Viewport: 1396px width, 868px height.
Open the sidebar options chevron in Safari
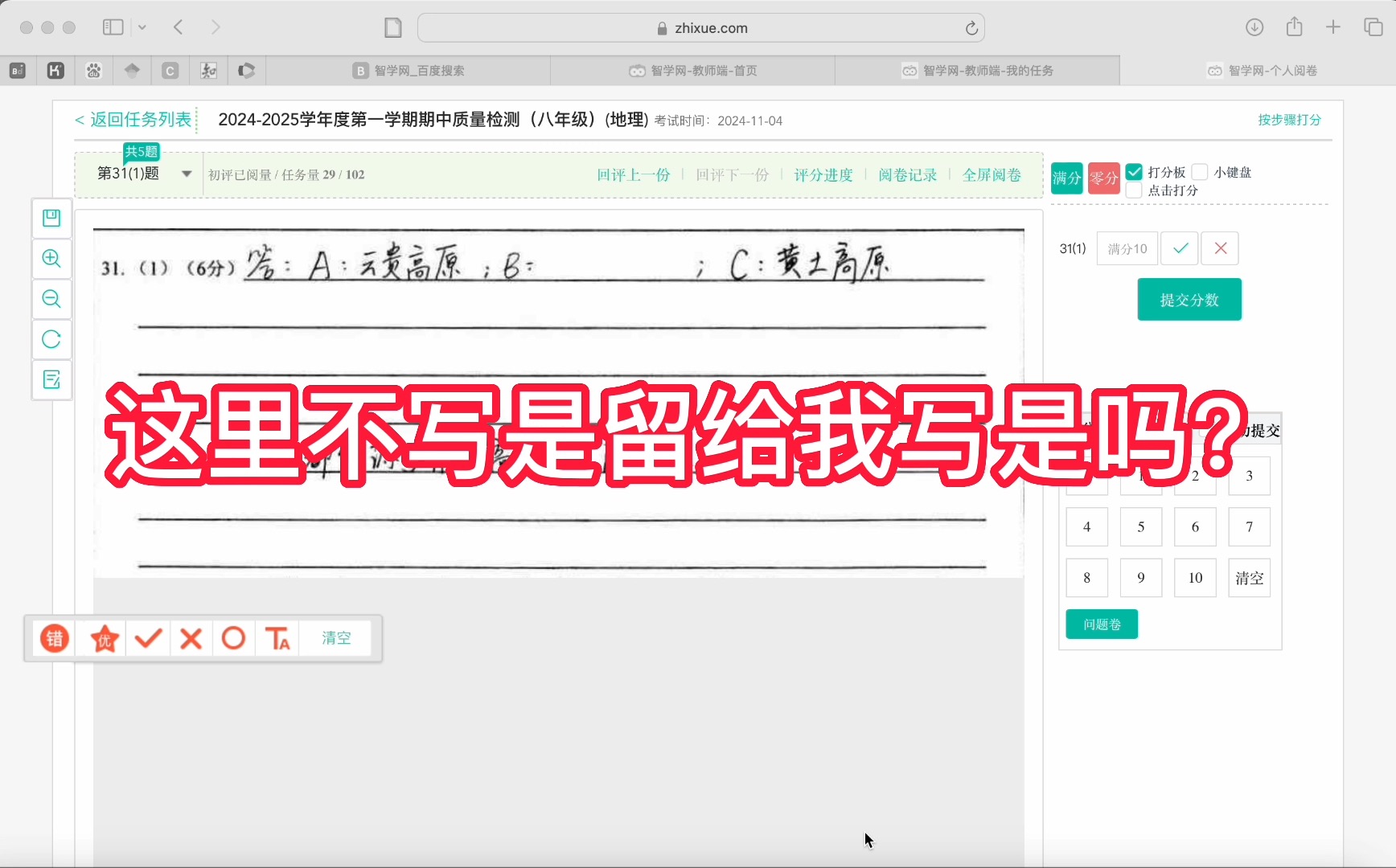[x=142, y=27]
